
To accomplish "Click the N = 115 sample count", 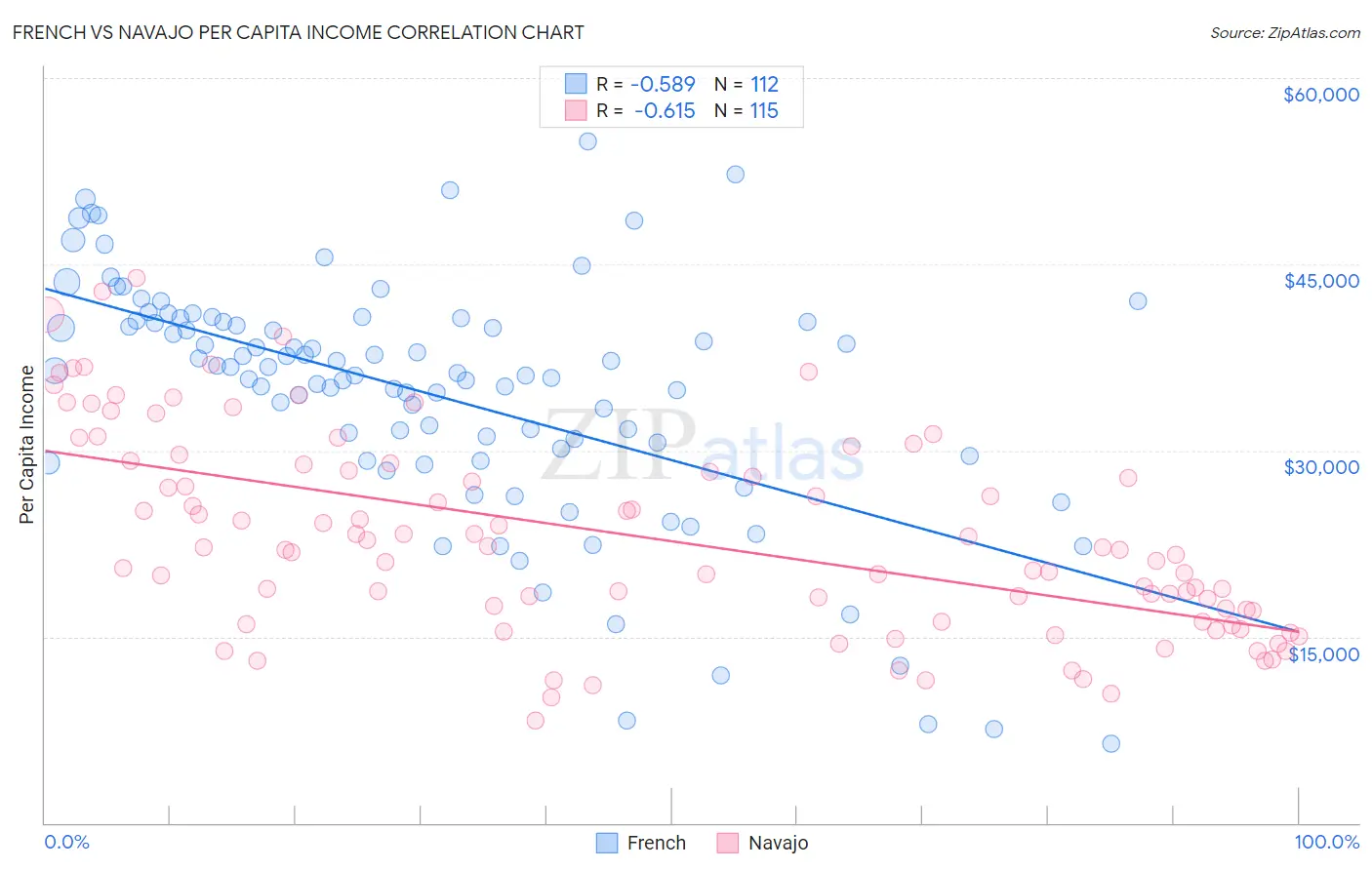I will [747, 110].
